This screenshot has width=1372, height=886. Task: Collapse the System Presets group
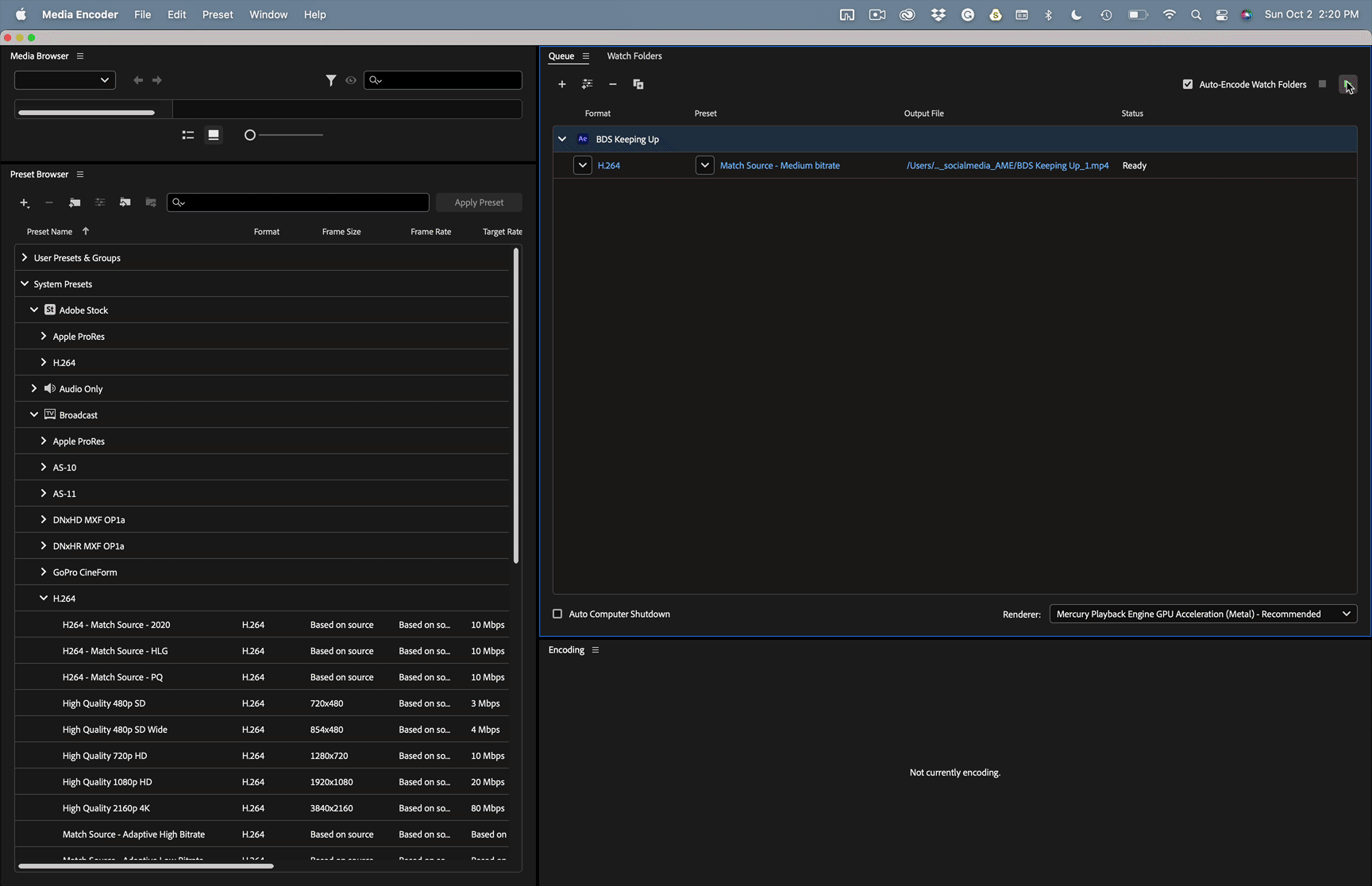[25, 283]
